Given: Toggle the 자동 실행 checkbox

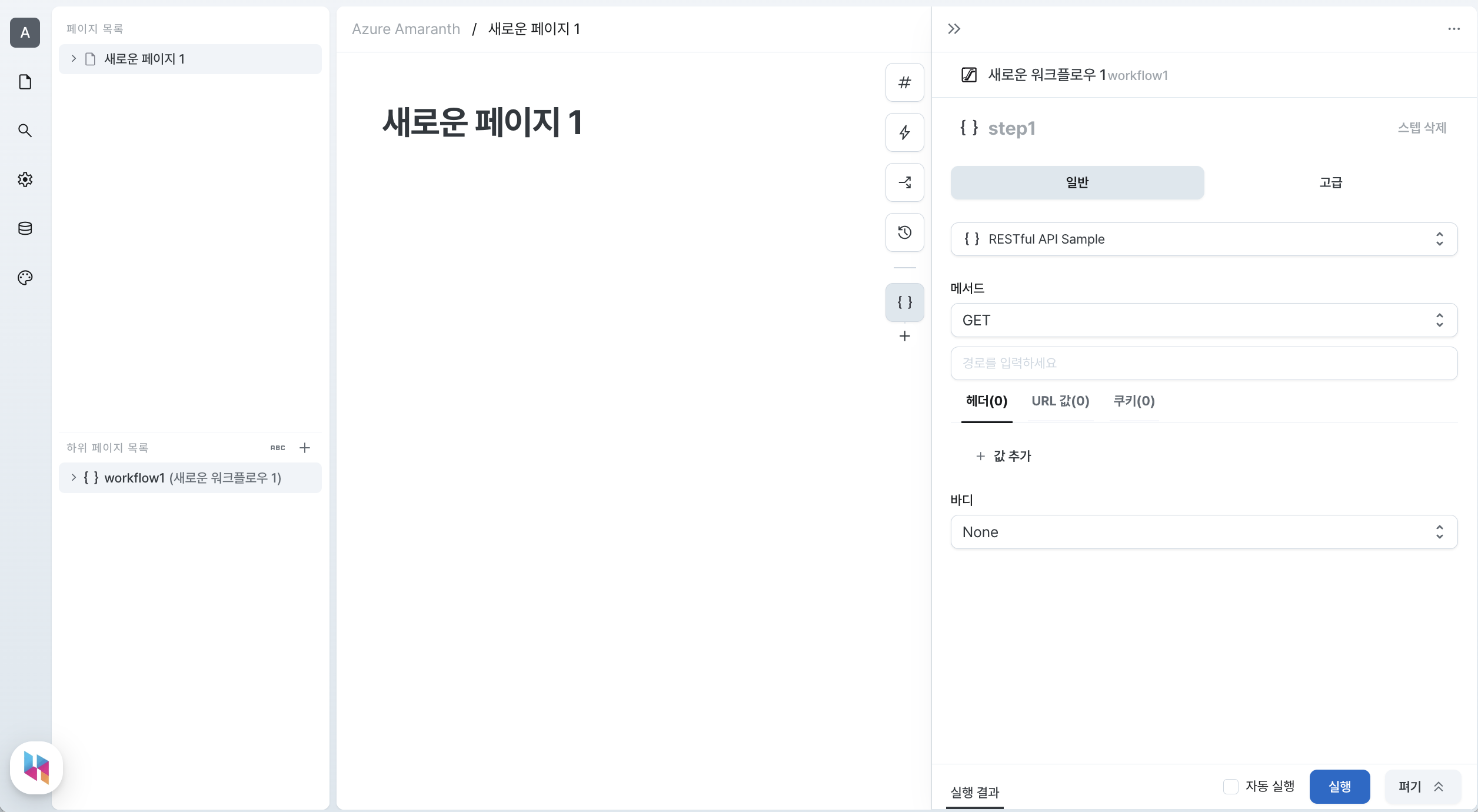Looking at the screenshot, I should point(1230,786).
